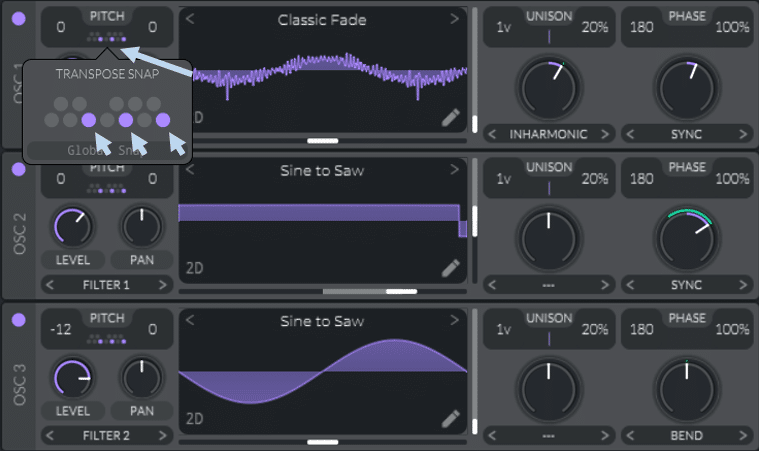759x451 pixels.
Task: Open the FILTER 1 destination selector
Action: [106, 285]
